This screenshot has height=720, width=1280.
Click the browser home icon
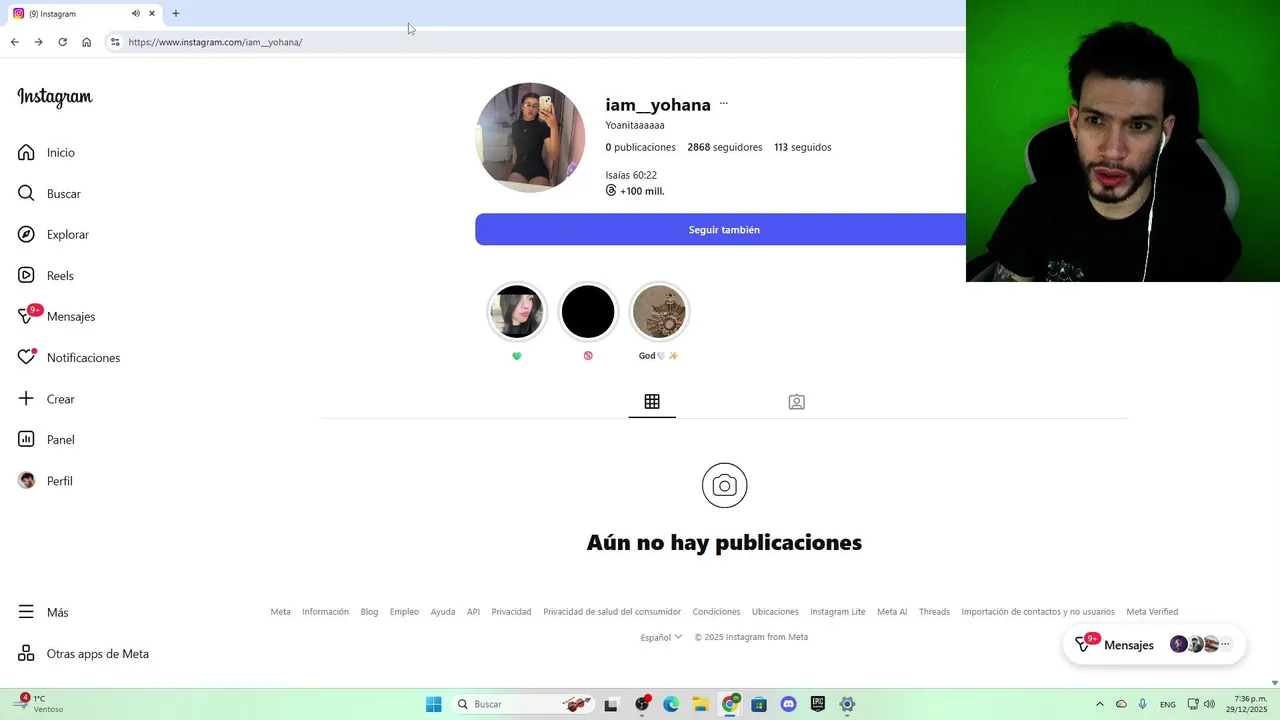tap(87, 42)
